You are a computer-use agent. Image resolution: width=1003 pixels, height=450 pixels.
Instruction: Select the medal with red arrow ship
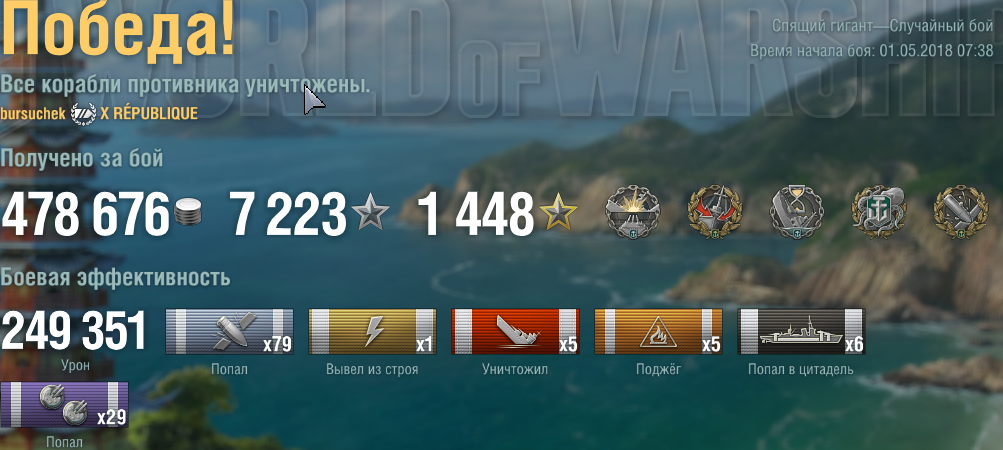pos(715,212)
